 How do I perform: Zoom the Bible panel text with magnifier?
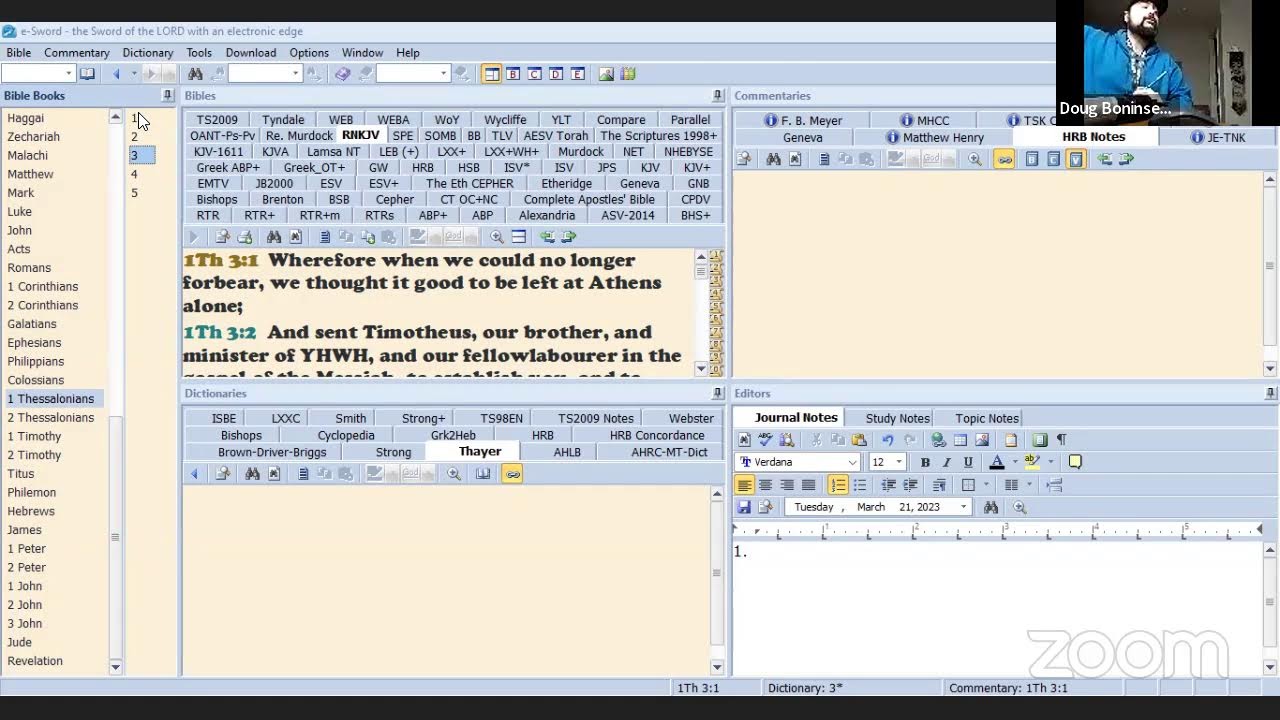click(x=497, y=237)
